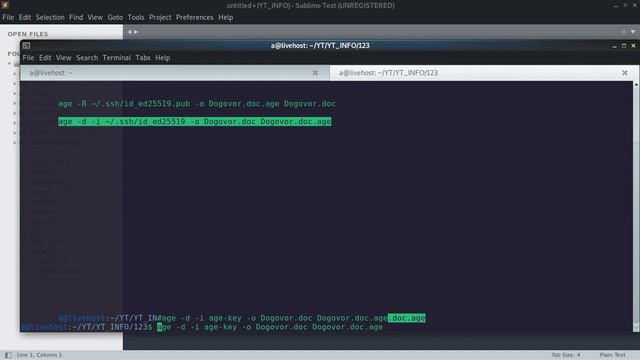The height and width of the screenshot is (360, 640).
Task: Minimize the Sublime Text window
Action: point(616,5)
